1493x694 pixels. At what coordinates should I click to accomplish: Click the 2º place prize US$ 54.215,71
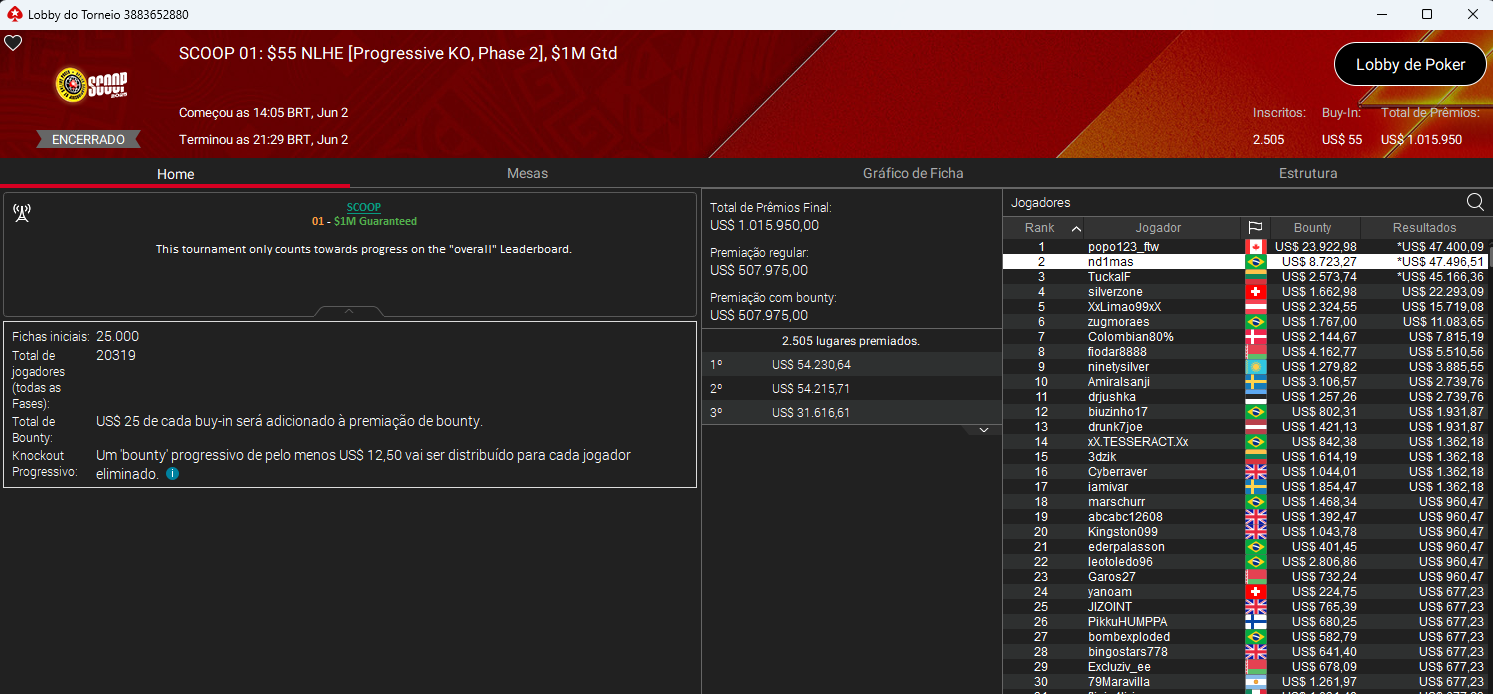tap(811, 389)
